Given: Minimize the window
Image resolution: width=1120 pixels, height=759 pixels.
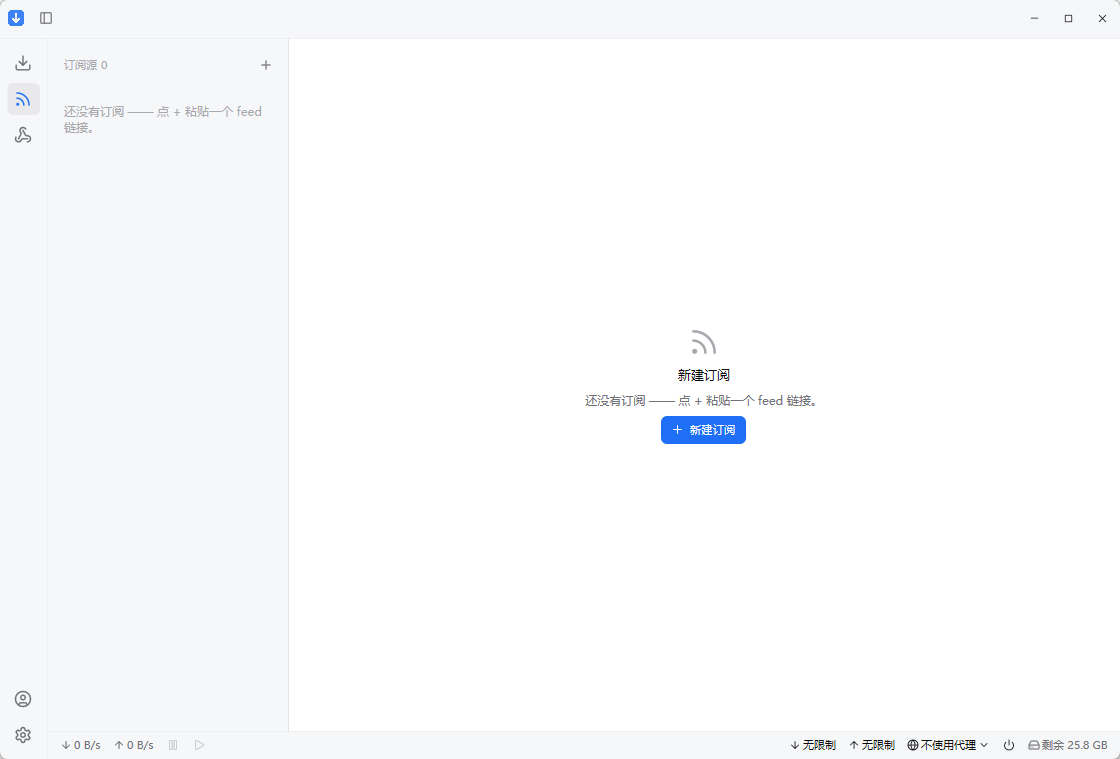Looking at the screenshot, I should point(1034,19).
